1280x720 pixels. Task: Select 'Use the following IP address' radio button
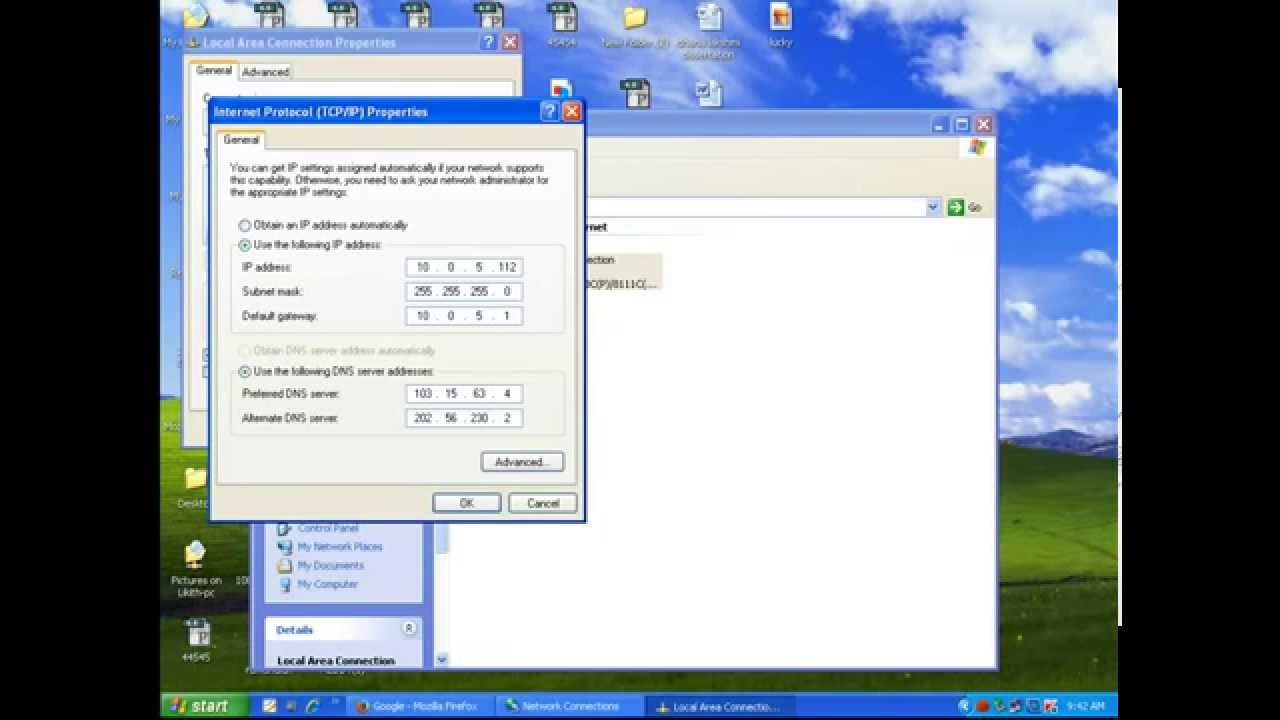(245, 245)
